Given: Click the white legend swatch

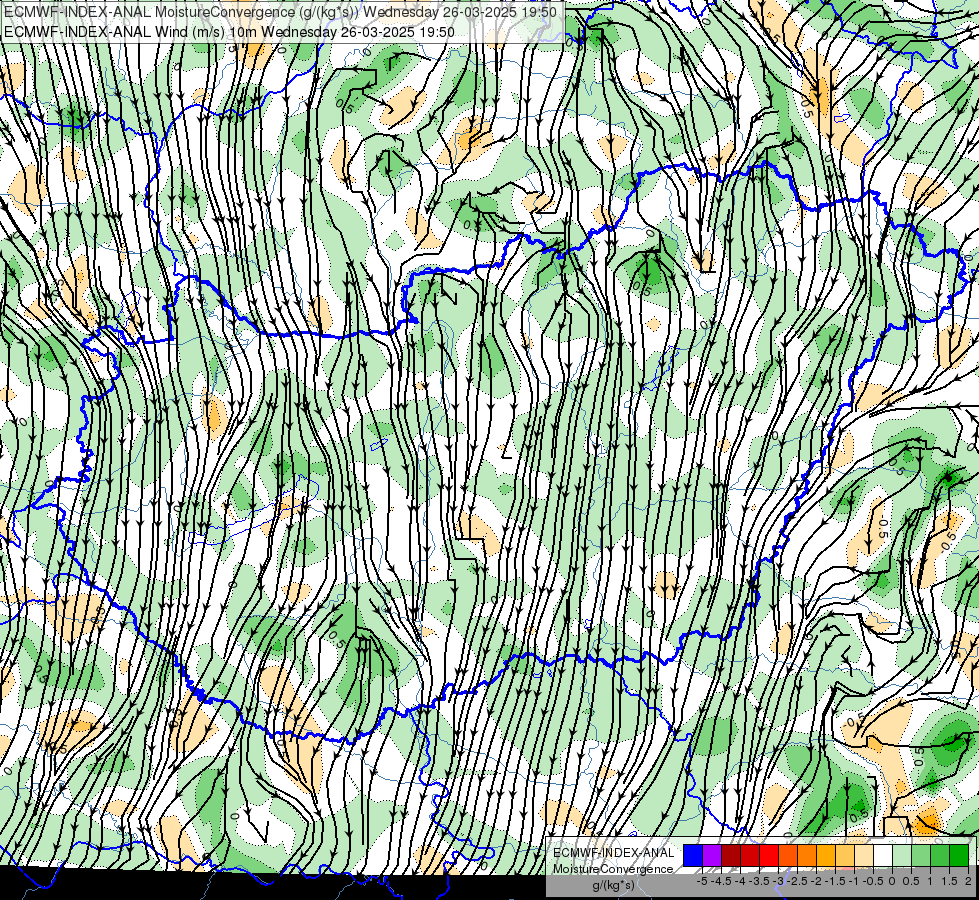Looking at the screenshot, I should tap(883, 856).
